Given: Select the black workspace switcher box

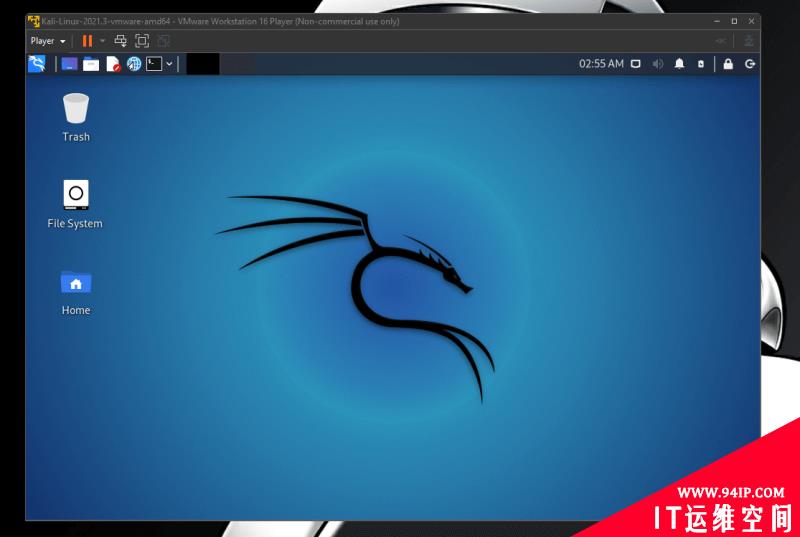Looking at the screenshot, I should pyautogui.click(x=203, y=64).
